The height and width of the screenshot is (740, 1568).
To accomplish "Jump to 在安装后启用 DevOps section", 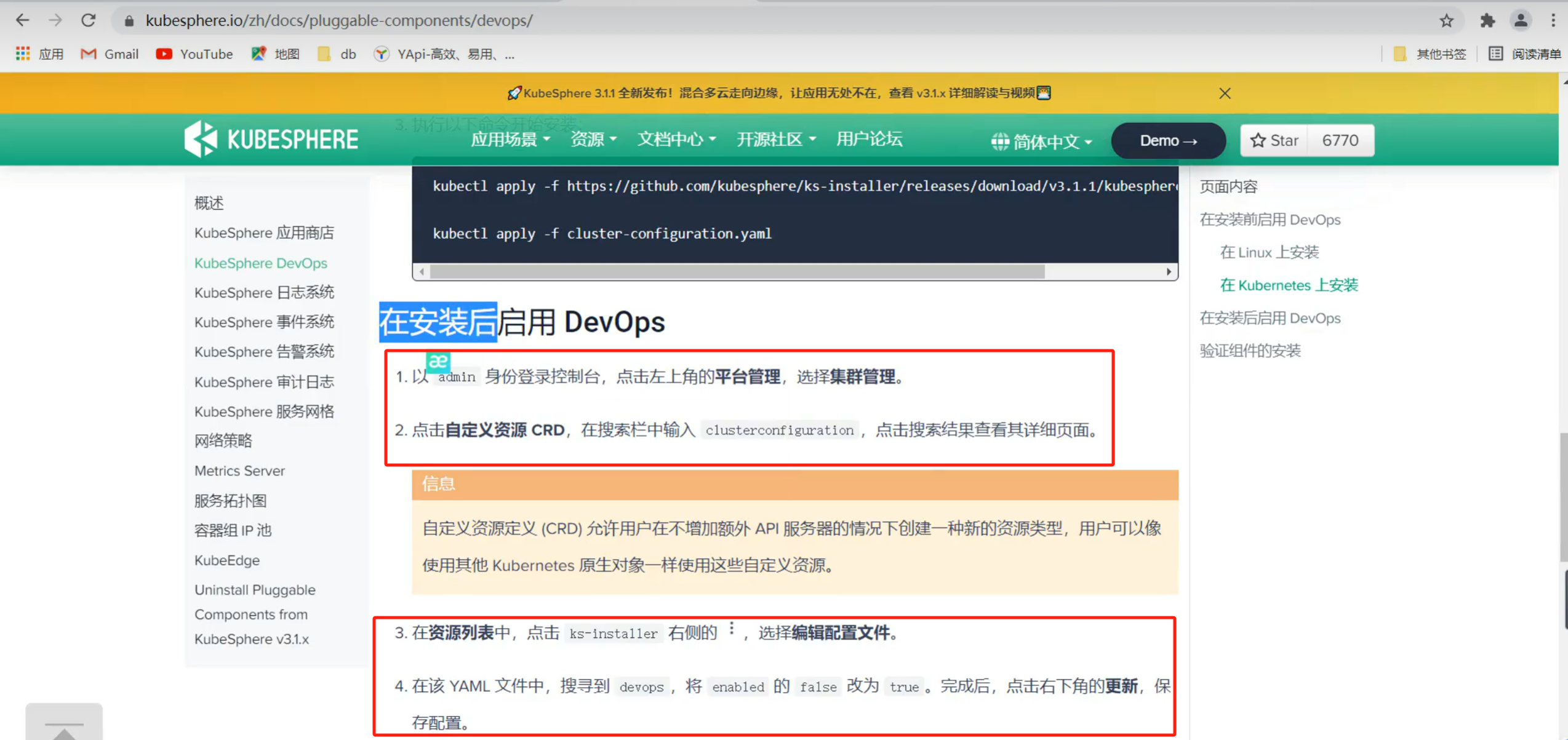I will pyautogui.click(x=1270, y=318).
